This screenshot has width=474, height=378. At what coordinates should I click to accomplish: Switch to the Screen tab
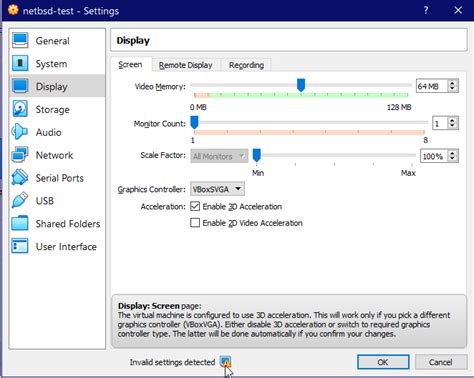click(x=130, y=65)
